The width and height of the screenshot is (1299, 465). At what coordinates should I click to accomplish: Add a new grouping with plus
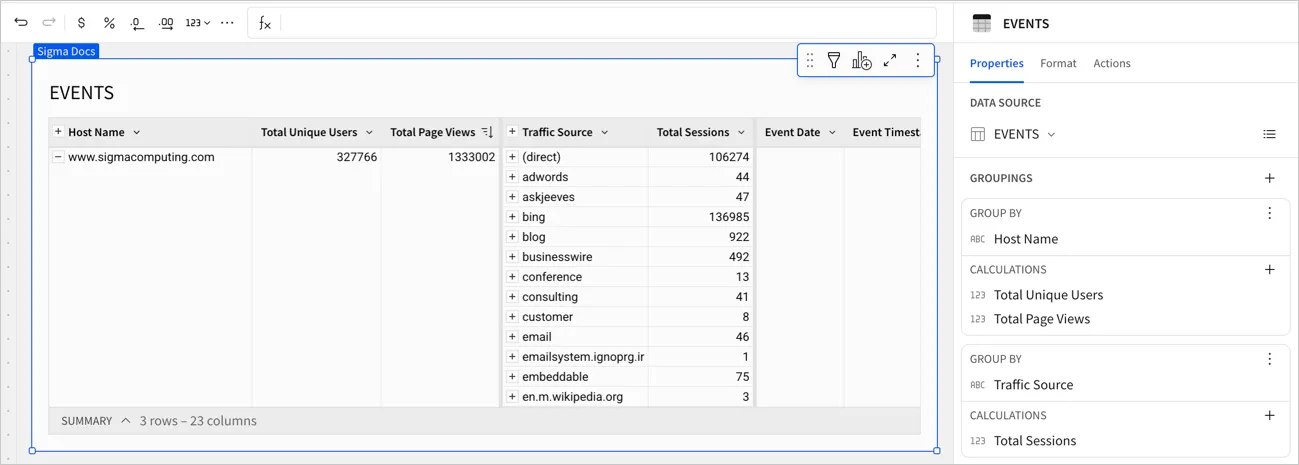click(1269, 178)
